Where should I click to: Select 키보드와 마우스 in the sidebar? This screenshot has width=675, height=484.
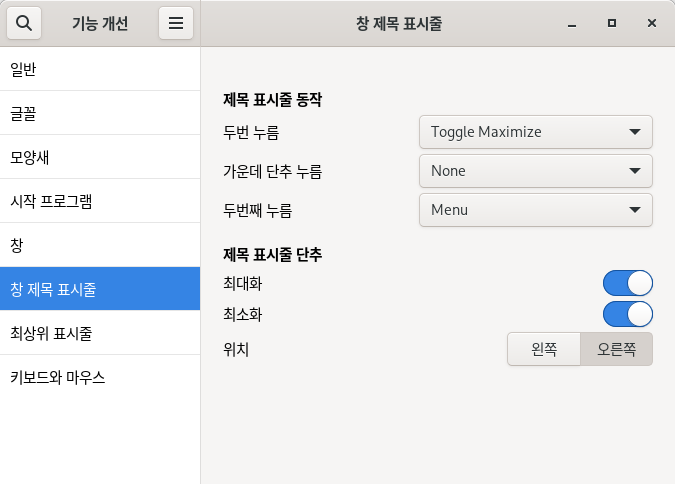[x=100, y=377]
